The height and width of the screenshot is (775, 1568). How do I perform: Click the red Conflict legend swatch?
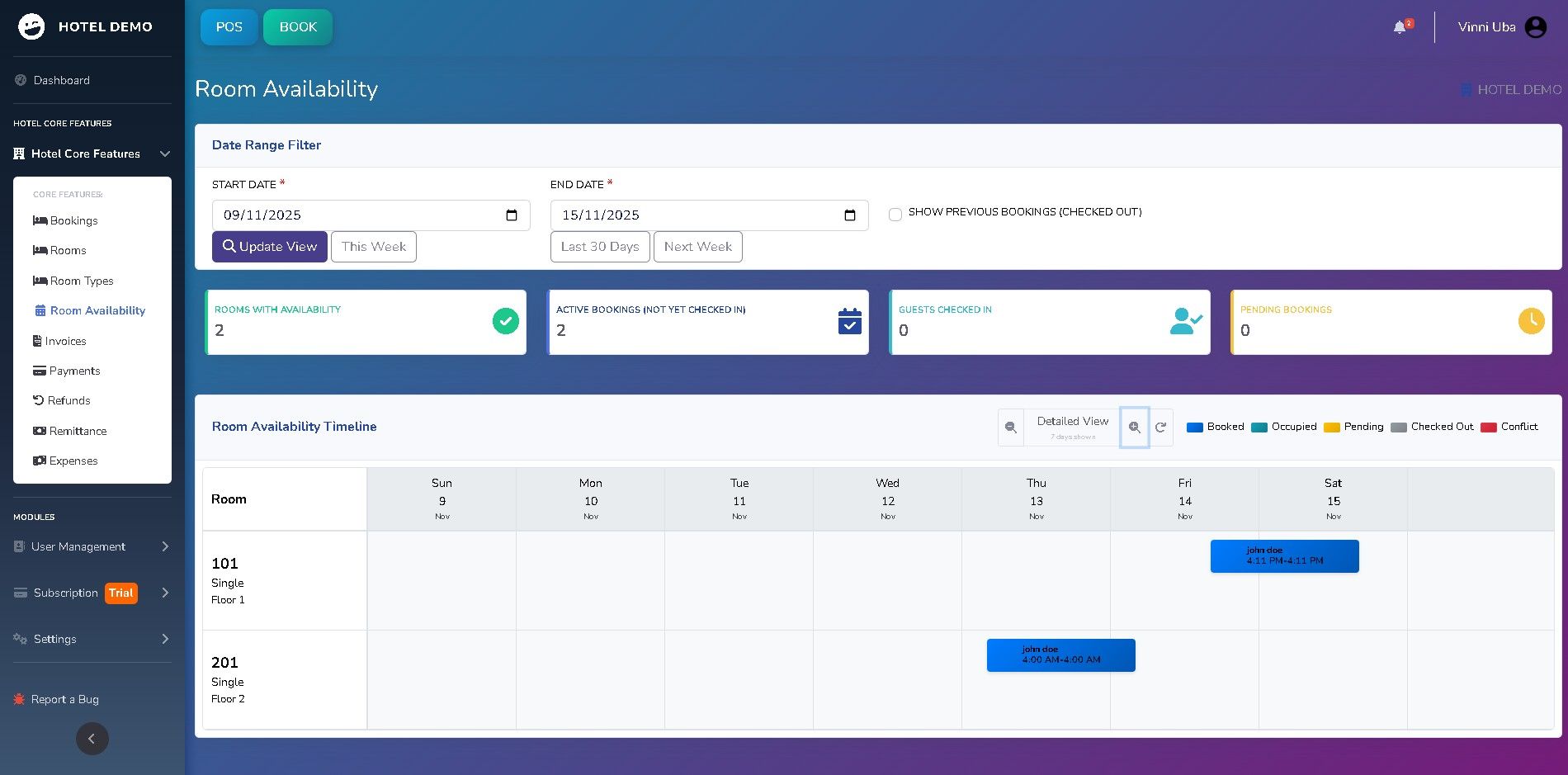1489,428
